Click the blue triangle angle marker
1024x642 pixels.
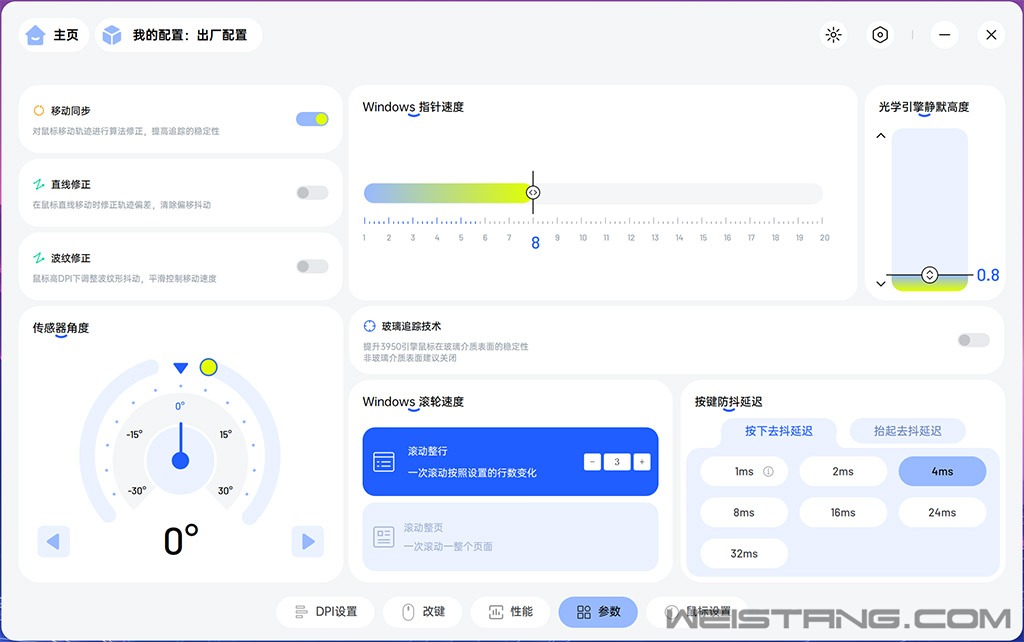point(181,368)
